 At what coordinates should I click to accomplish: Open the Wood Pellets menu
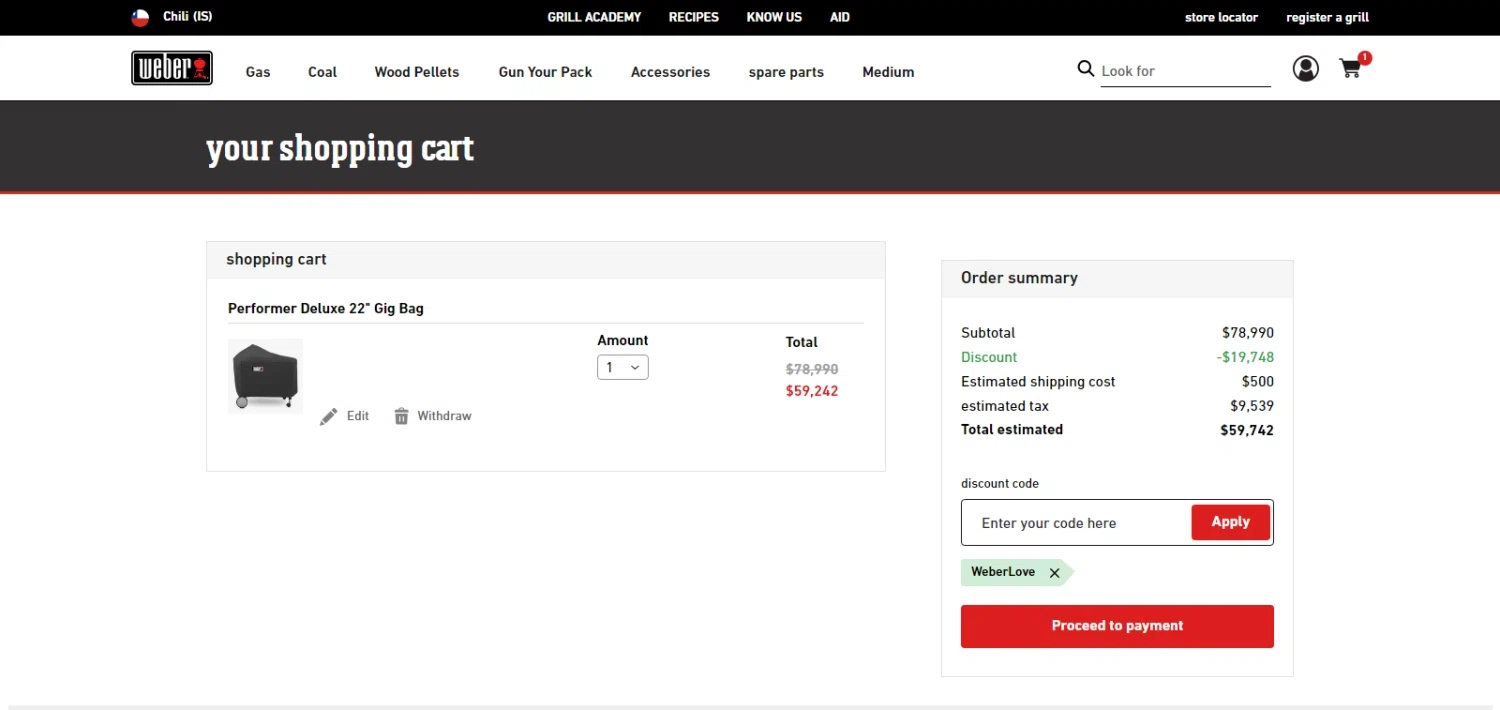pos(417,72)
